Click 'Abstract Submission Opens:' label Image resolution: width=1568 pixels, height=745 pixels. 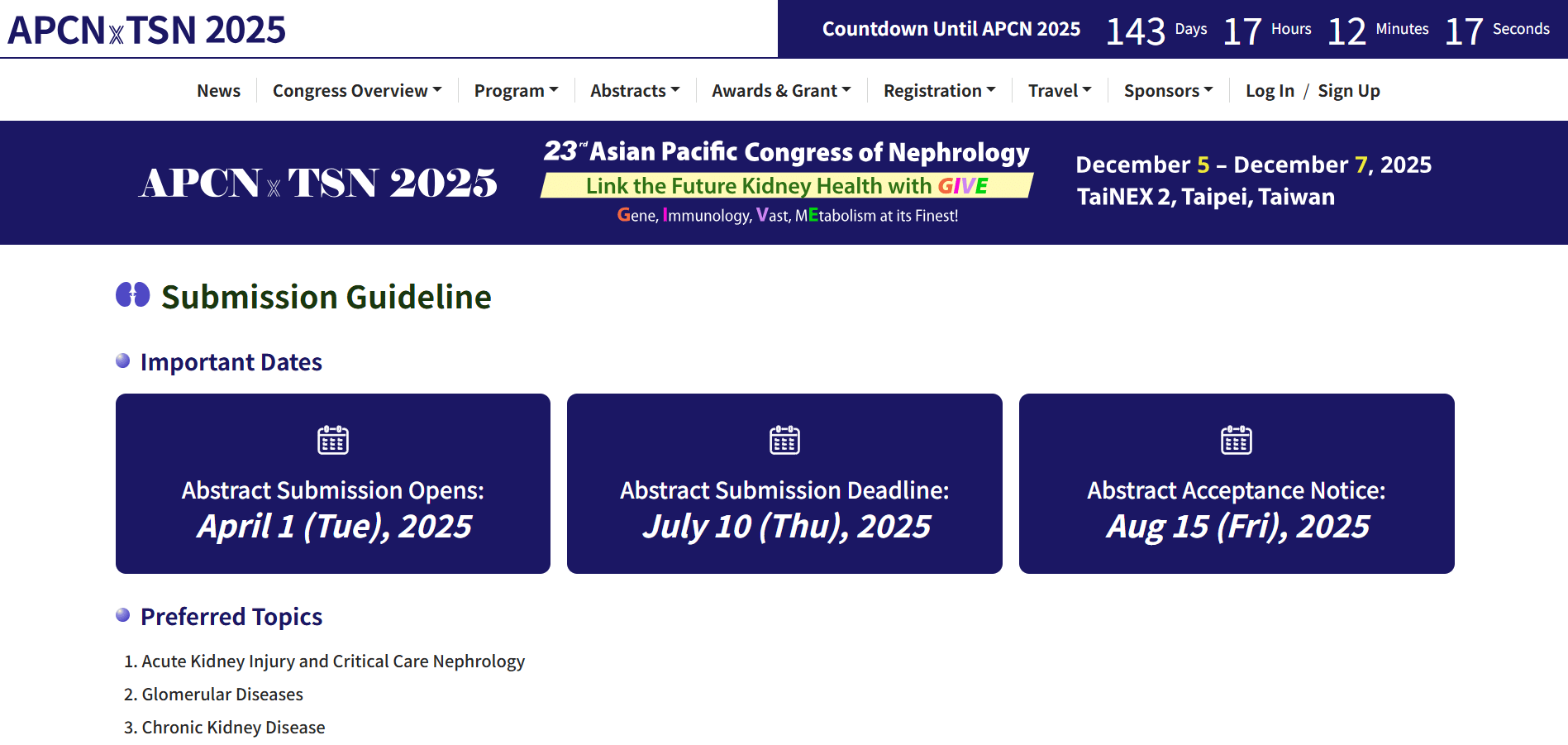point(333,490)
